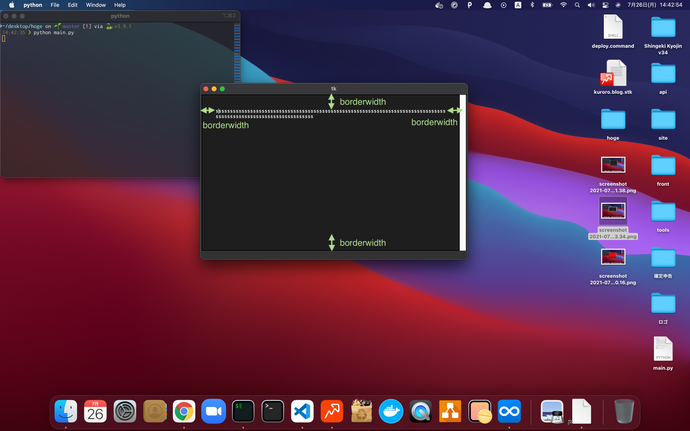Open Finder from the Dock

pyautogui.click(x=66, y=411)
